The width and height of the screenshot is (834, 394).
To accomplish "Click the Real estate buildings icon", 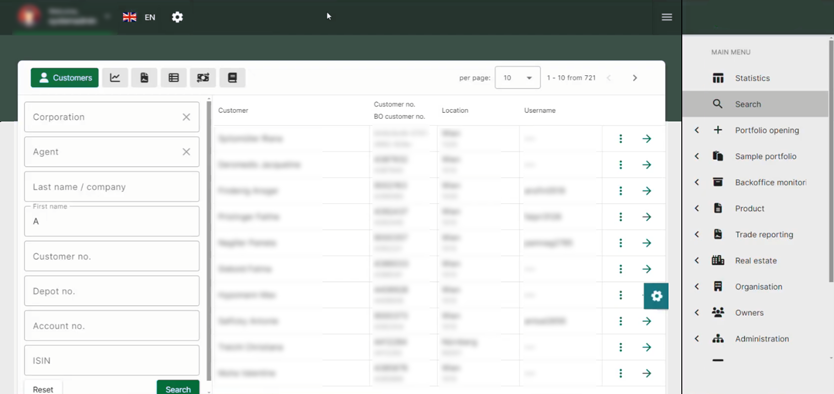I will pos(718,261).
